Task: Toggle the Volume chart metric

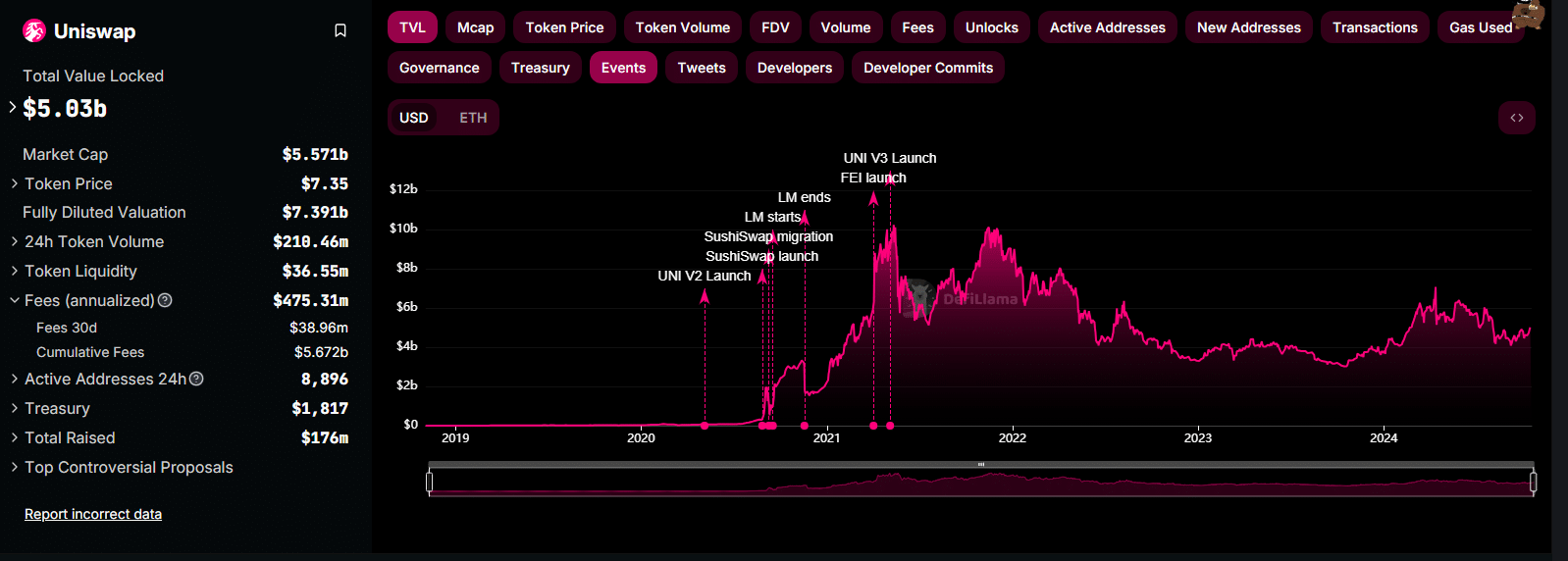Action: pyautogui.click(x=846, y=27)
